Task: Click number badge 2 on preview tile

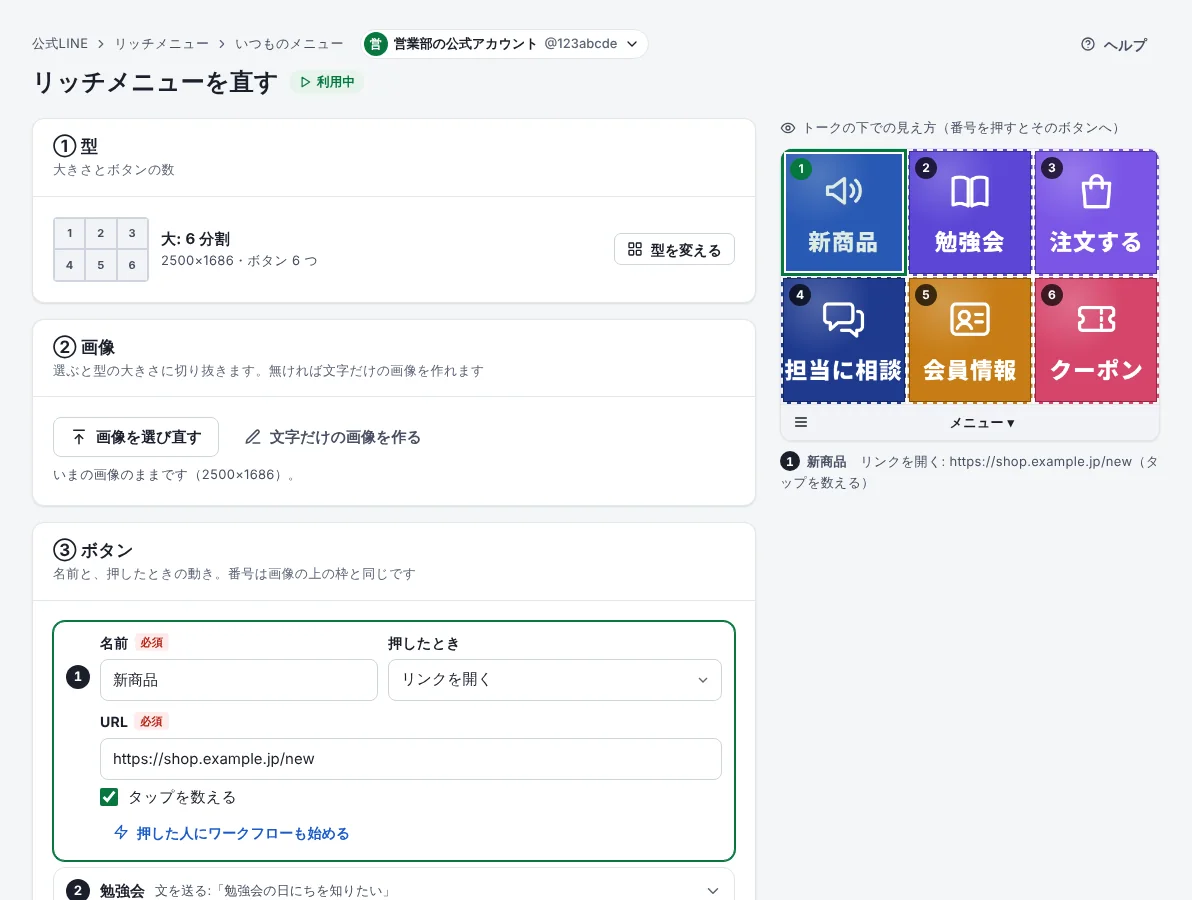Action: (x=925, y=168)
